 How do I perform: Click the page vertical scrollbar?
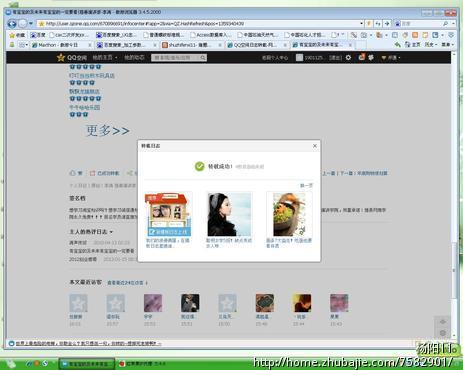pos(454,200)
